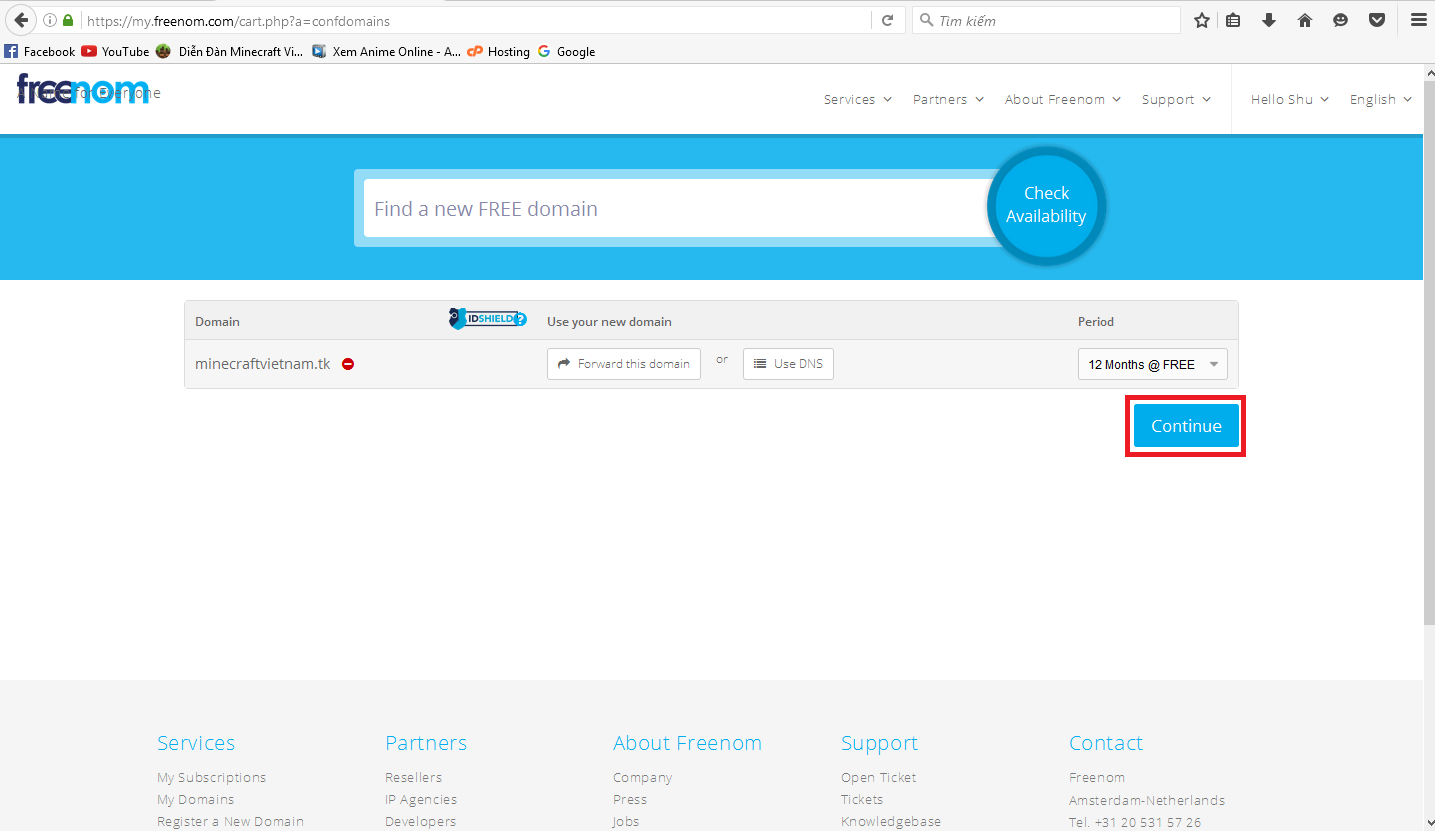Click the green padlock security icon
The image size is (1435, 831).
(68, 20)
